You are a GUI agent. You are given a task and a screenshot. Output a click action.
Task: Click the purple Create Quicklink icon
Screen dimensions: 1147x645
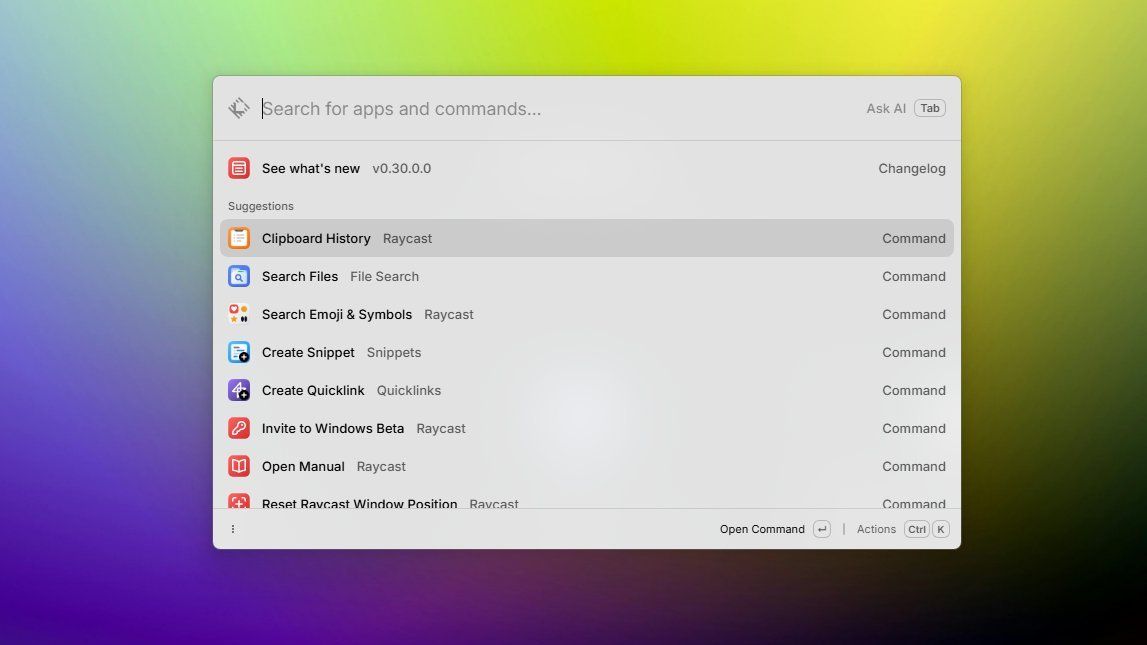(238, 391)
